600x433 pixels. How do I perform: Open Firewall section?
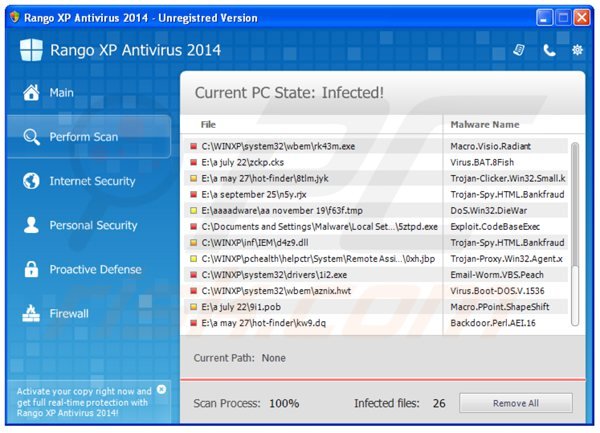click(69, 314)
